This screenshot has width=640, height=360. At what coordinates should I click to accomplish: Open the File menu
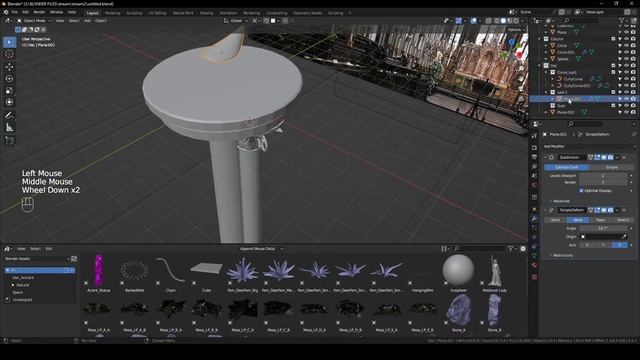15,13
